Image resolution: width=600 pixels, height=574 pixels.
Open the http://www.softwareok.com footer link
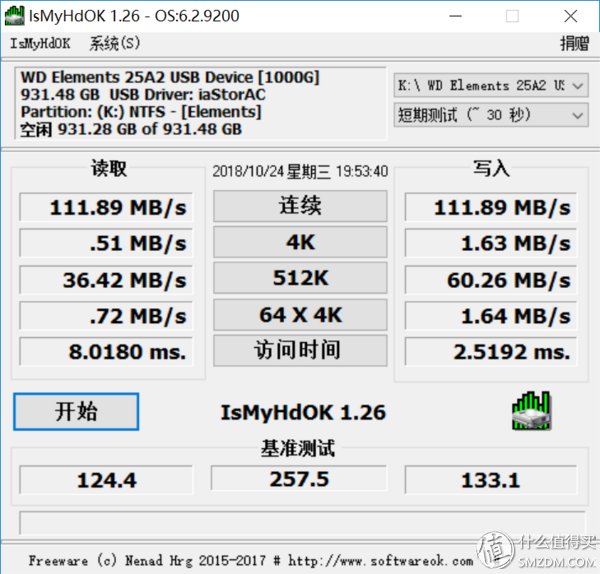pos(381,561)
